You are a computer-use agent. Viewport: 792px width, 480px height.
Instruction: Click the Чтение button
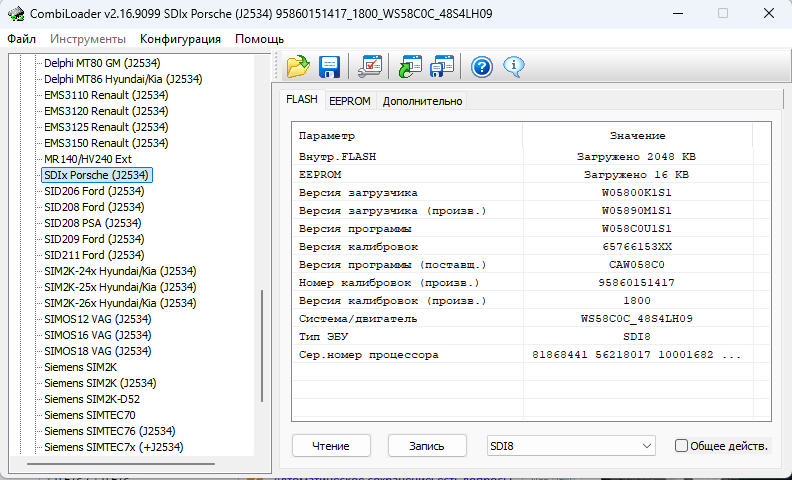click(x=331, y=446)
